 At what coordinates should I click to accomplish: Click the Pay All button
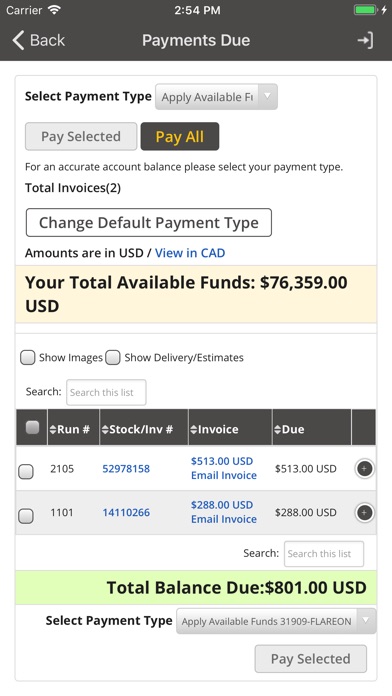pos(180,136)
